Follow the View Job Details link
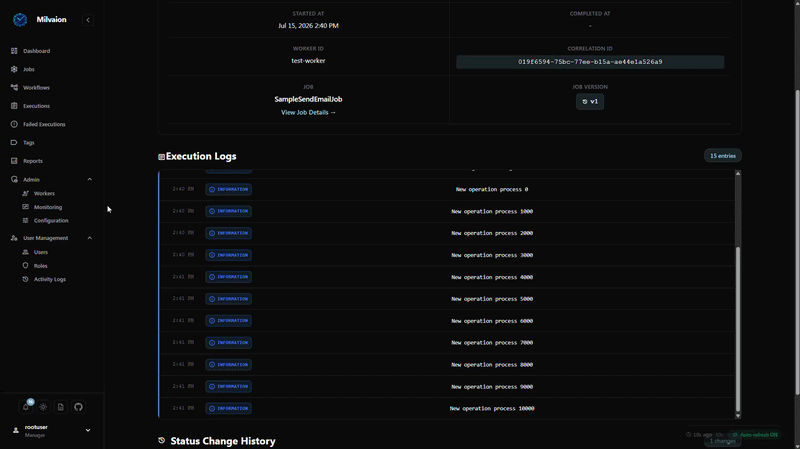The height and width of the screenshot is (449, 800). click(308, 113)
